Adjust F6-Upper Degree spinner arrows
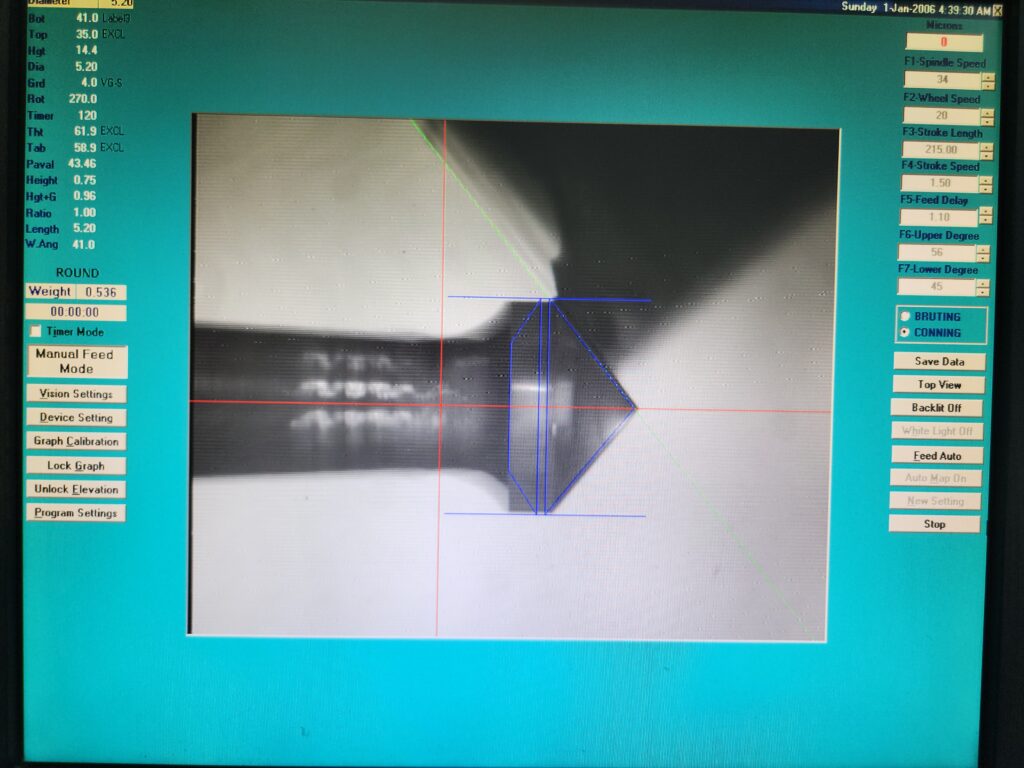This screenshot has width=1024, height=768. click(986, 253)
